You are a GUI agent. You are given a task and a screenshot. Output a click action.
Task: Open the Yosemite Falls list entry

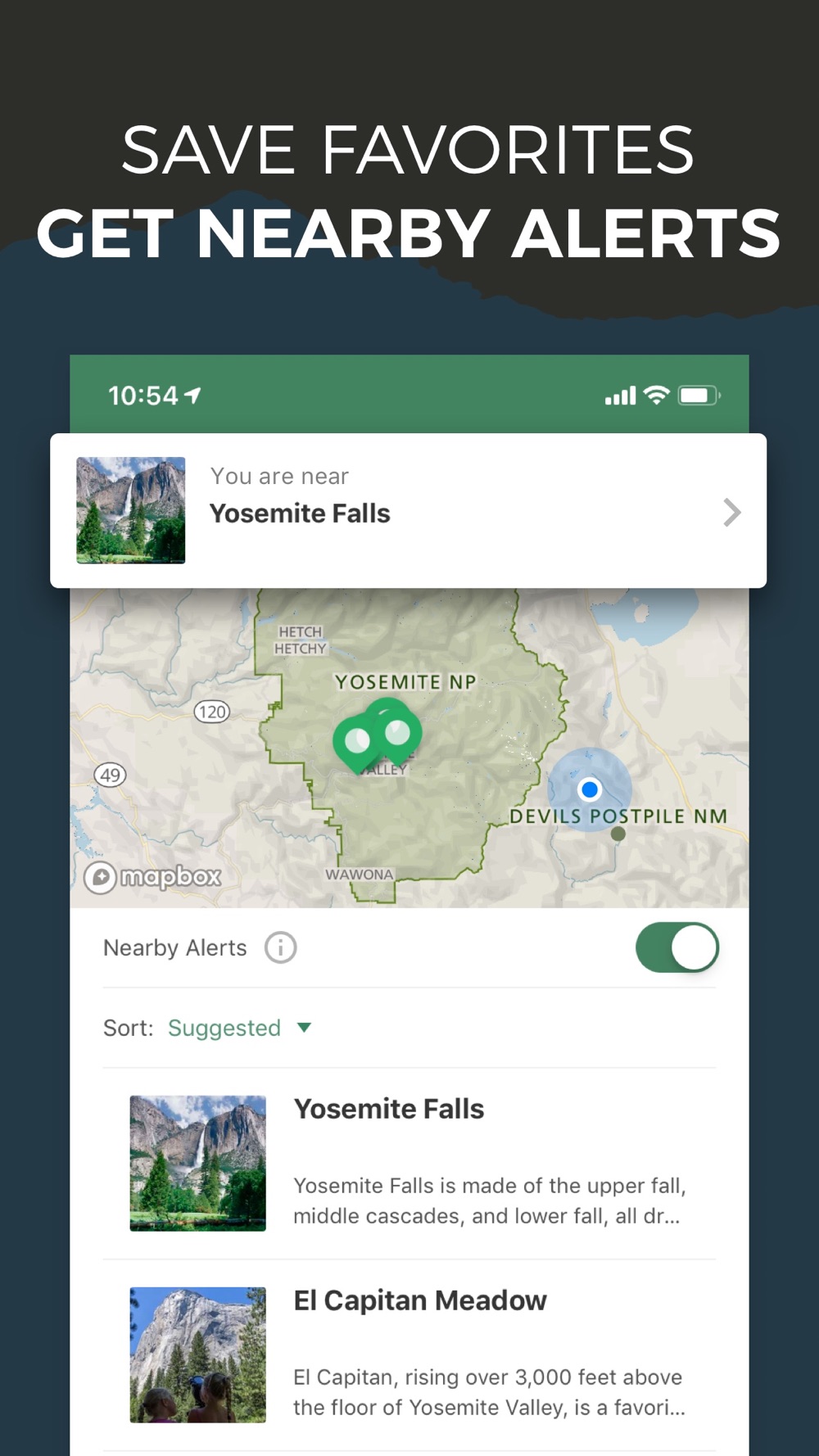[x=409, y=1164]
